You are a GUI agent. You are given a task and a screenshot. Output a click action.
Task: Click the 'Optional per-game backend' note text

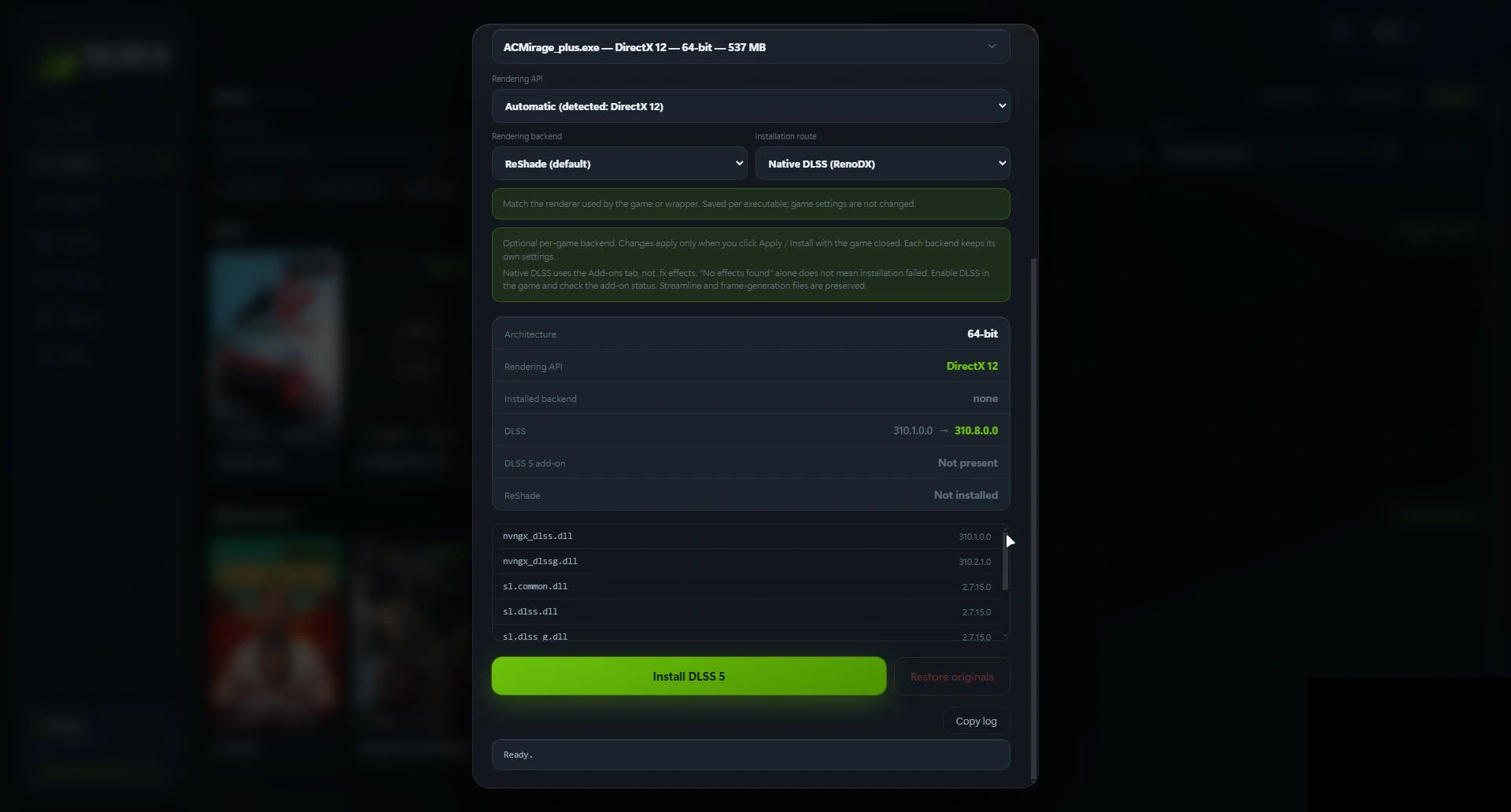[x=749, y=249]
